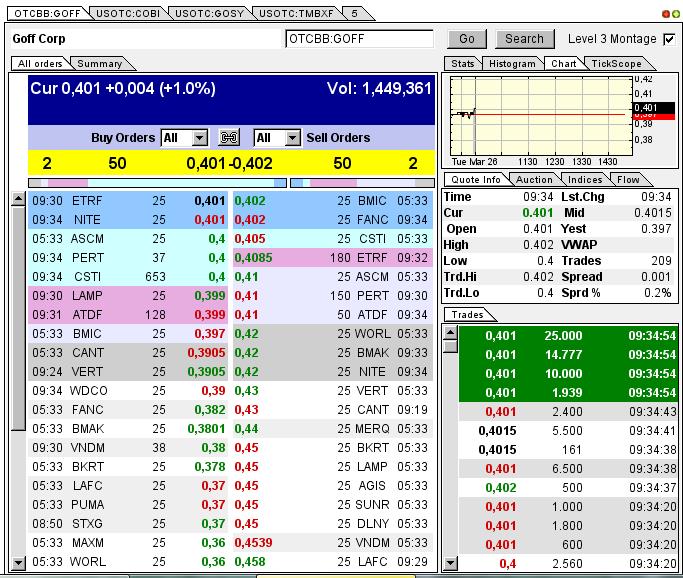
Task: Click the Trades list scroll up arrow
Action: pos(450,333)
